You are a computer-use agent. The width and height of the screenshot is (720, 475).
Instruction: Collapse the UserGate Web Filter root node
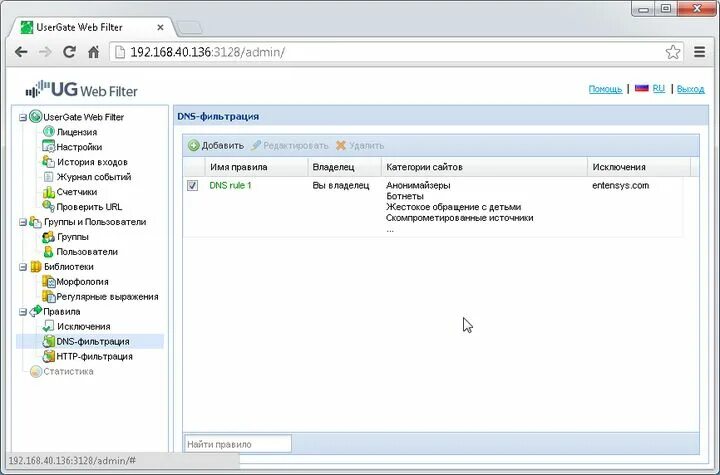tap(22, 118)
